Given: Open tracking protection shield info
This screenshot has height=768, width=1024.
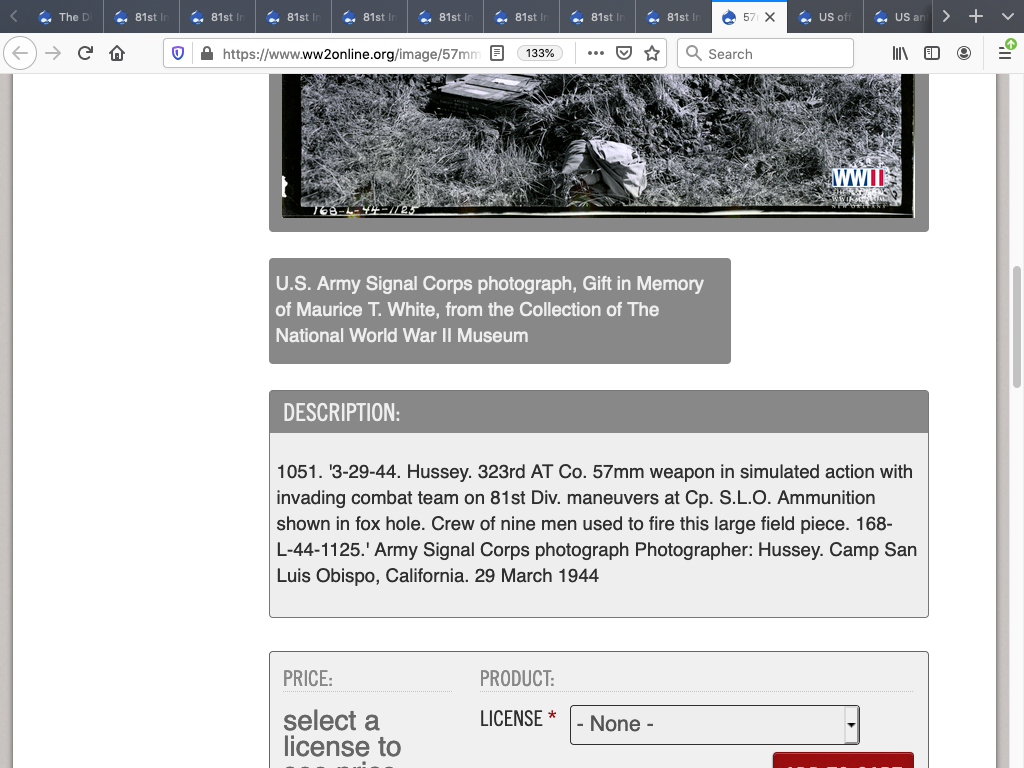Looking at the screenshot, I should click(x=178, y=53).
